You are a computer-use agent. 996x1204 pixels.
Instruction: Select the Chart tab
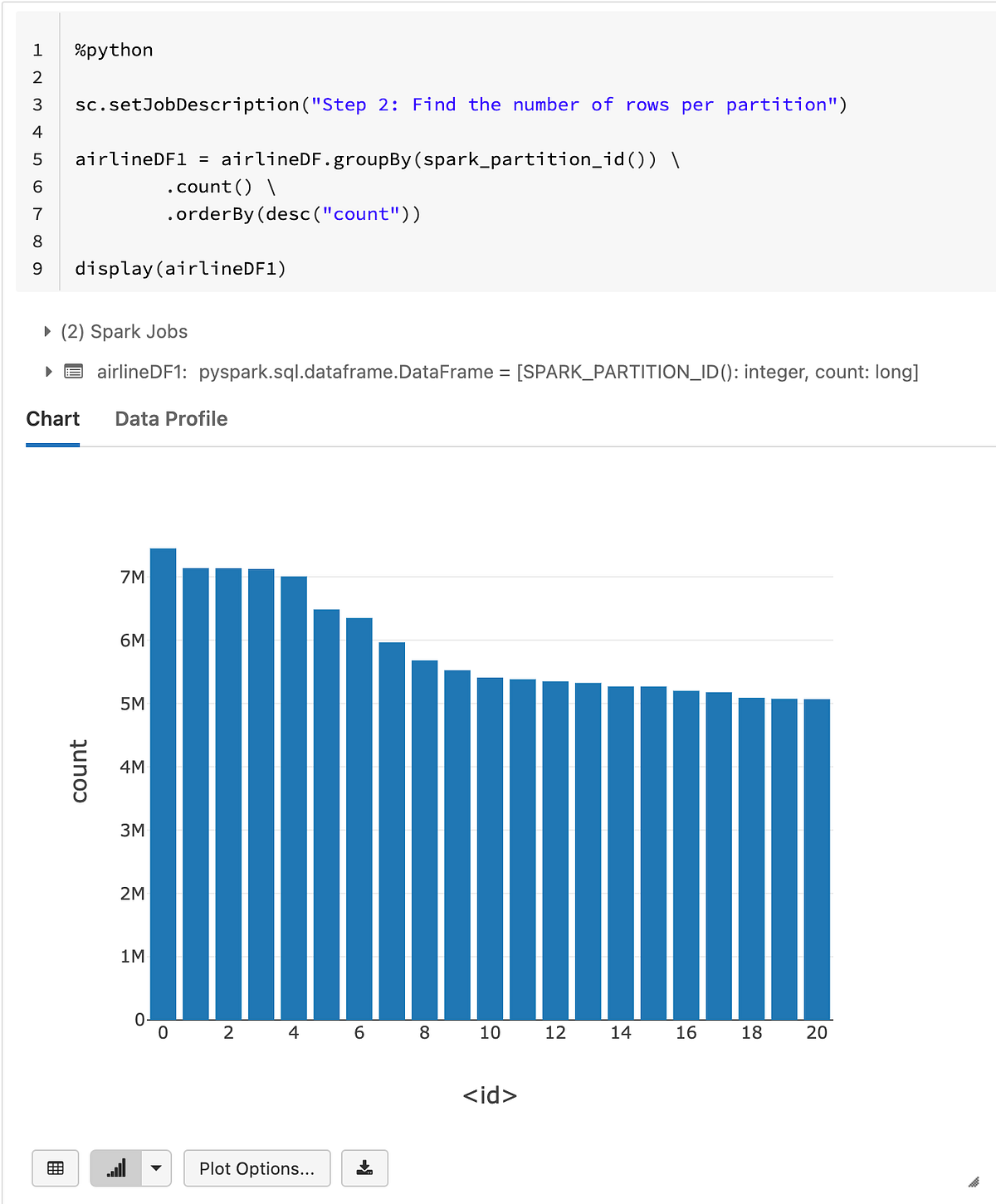(52, 419)
